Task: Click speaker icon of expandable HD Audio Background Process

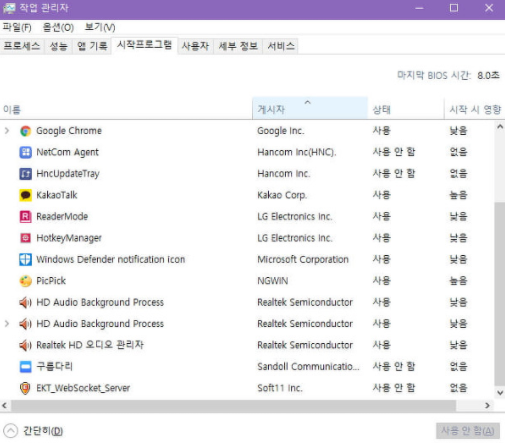Action: pyautogui.click(x=26, y=324)
